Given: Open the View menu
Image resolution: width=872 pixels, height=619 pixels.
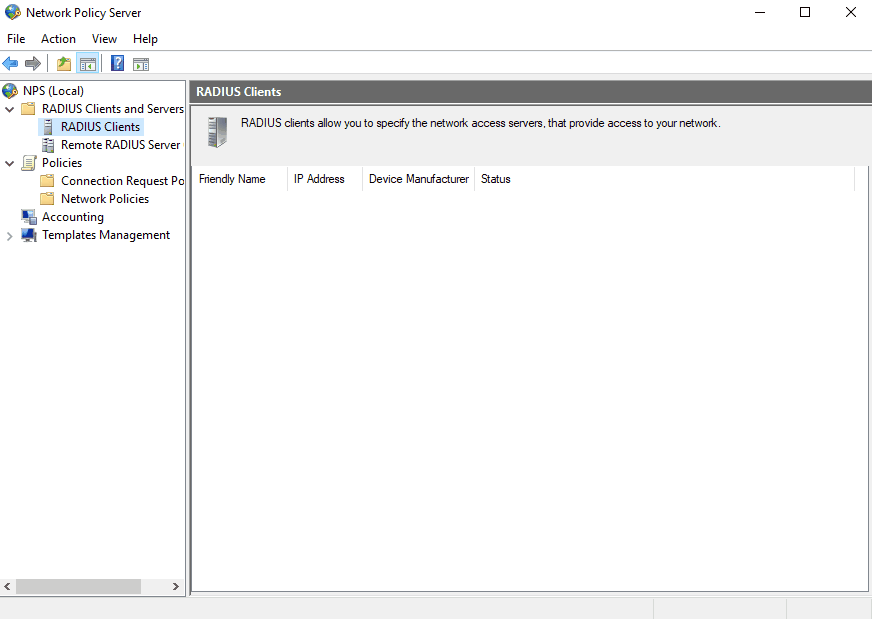Looking at the screenshot, I should pyautogui.click(x=105, y=39).
